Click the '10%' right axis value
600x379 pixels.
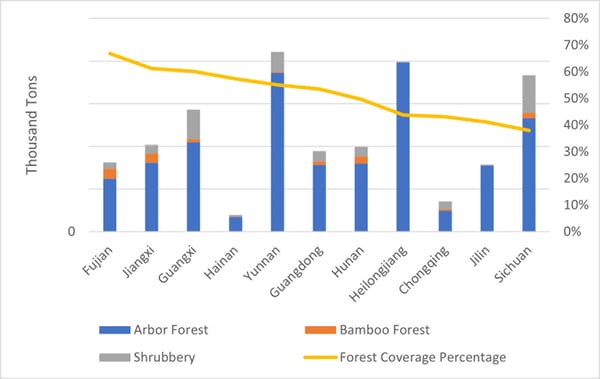[576, 205]
